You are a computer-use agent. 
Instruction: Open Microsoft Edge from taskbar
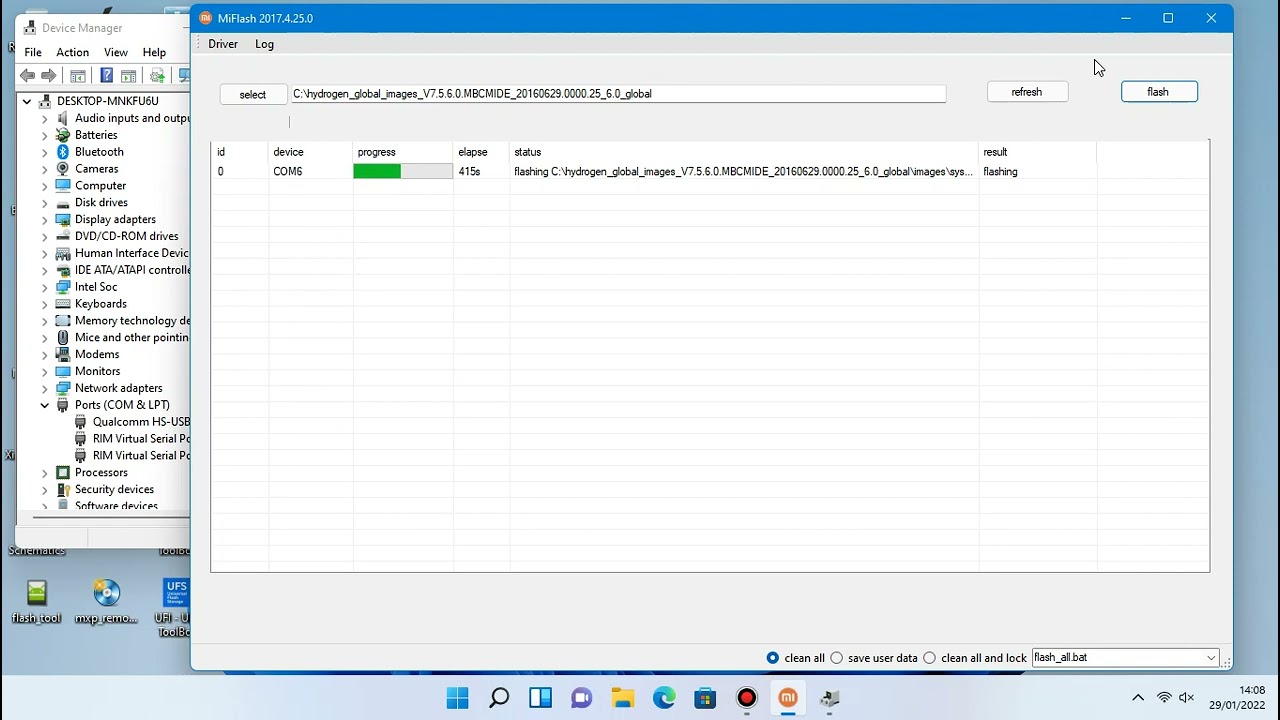pyautogui.click(x=664, y=698)
